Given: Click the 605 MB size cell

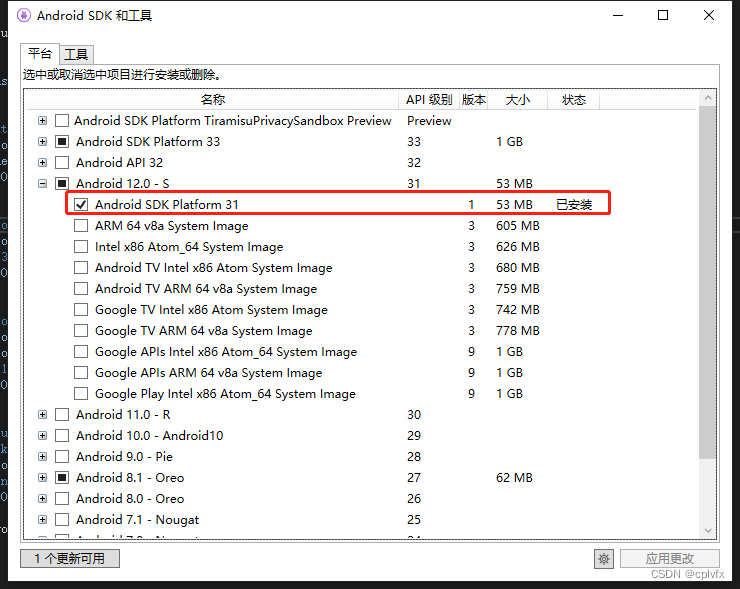Looking at the screenshot, I should (x=518, y=226).
